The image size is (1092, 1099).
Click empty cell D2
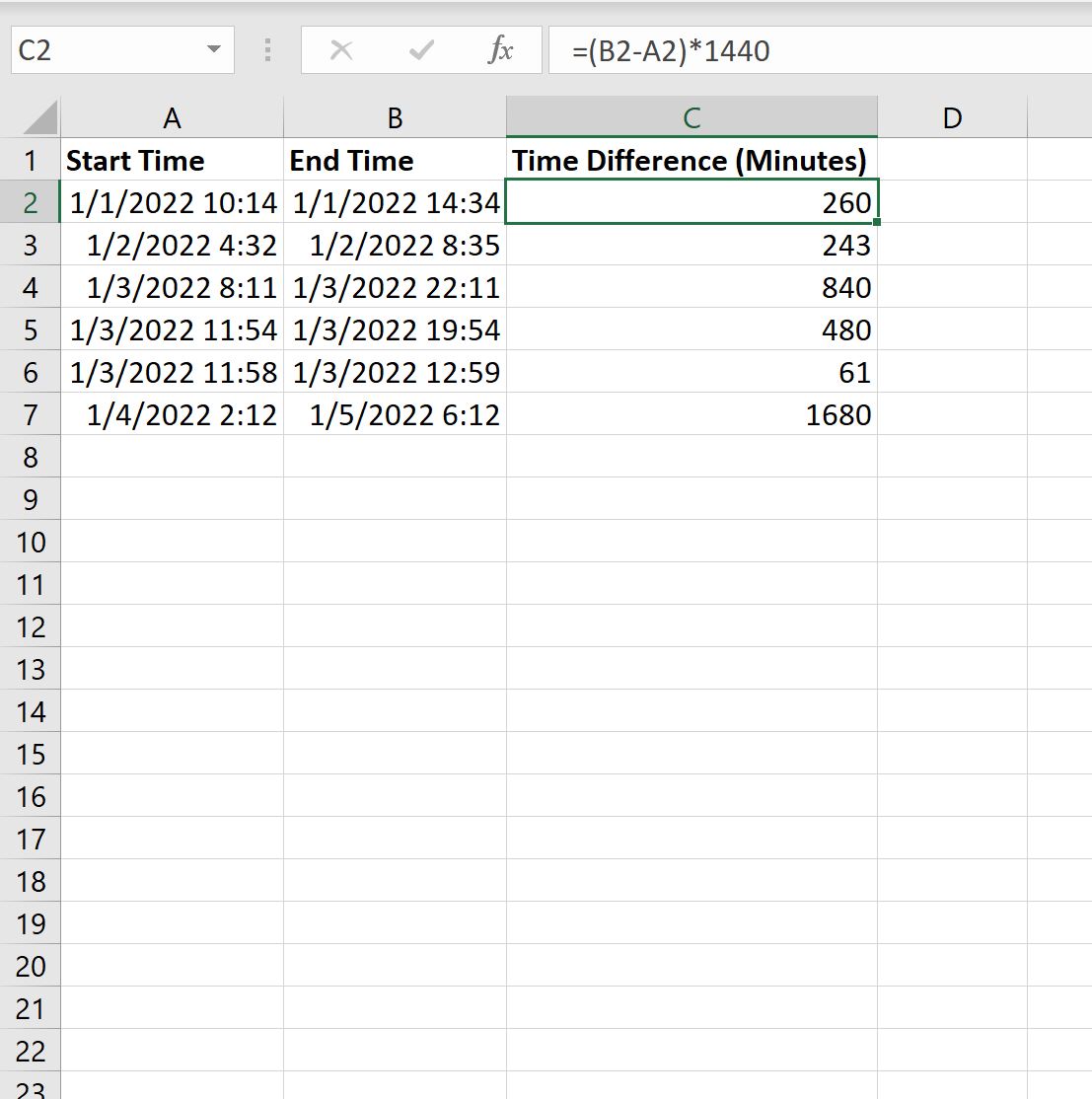click(x=952, y=202)
